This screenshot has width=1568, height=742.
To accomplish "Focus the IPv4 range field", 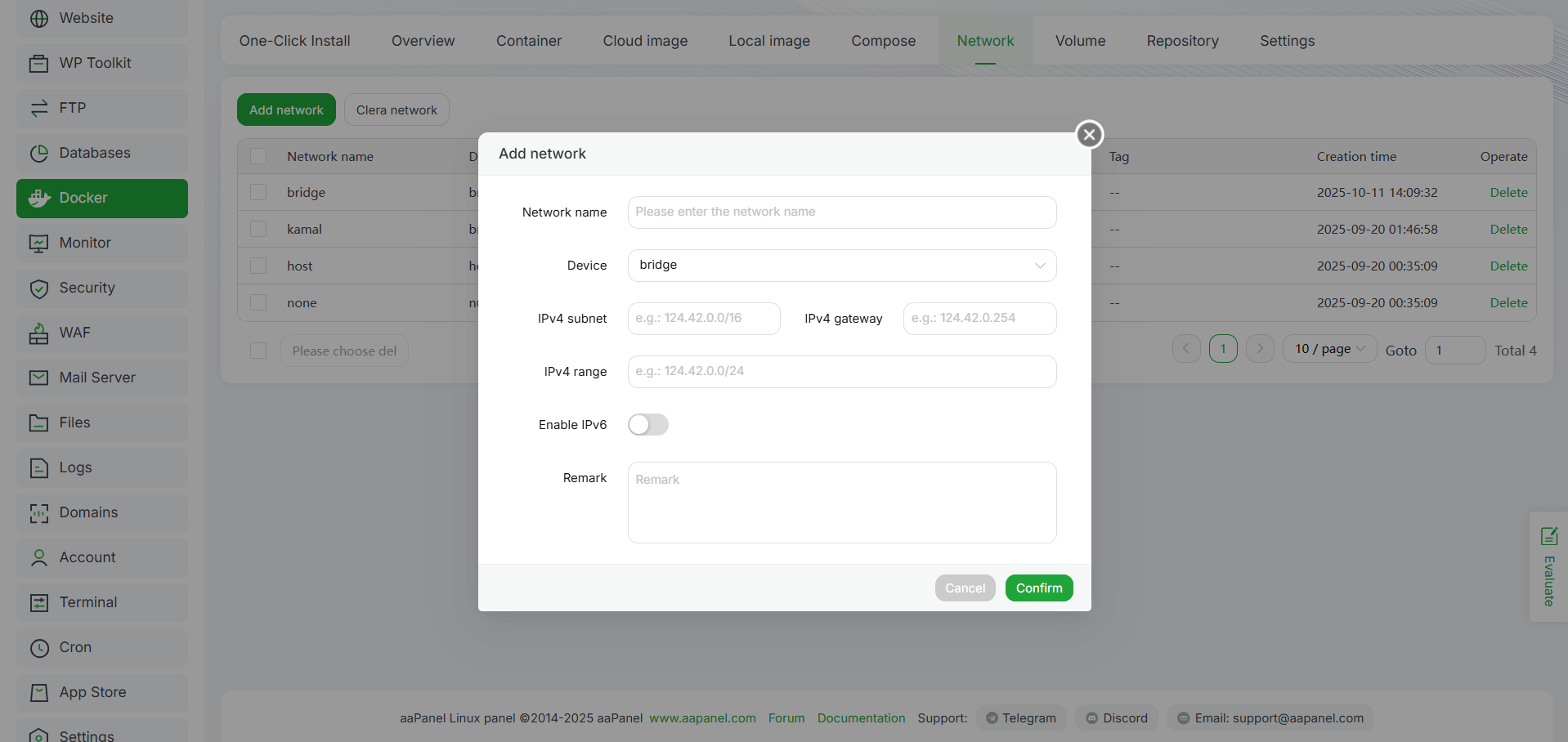I will click(842, 371).
